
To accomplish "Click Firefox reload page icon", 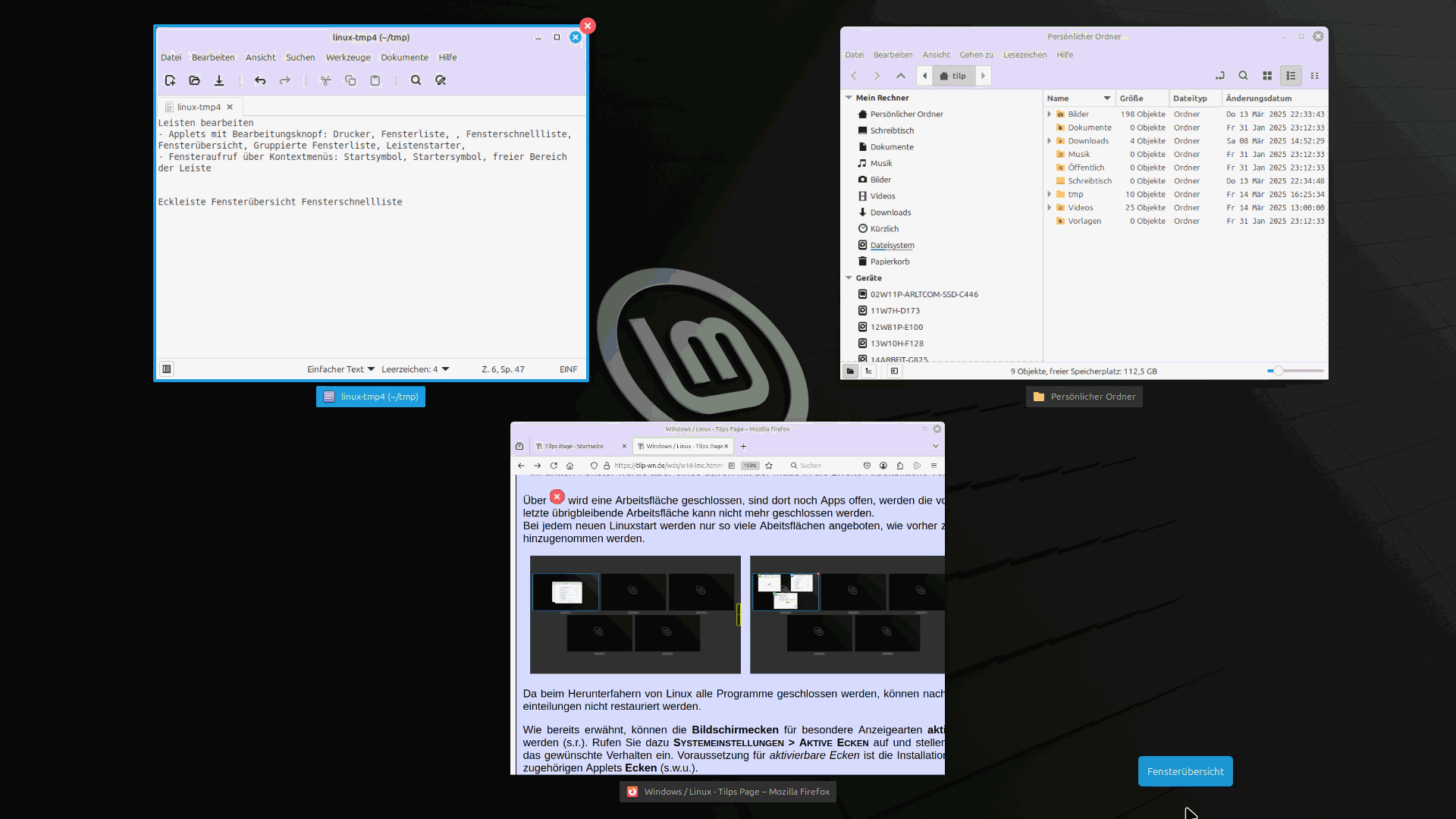I will click(x=554, y=466).
